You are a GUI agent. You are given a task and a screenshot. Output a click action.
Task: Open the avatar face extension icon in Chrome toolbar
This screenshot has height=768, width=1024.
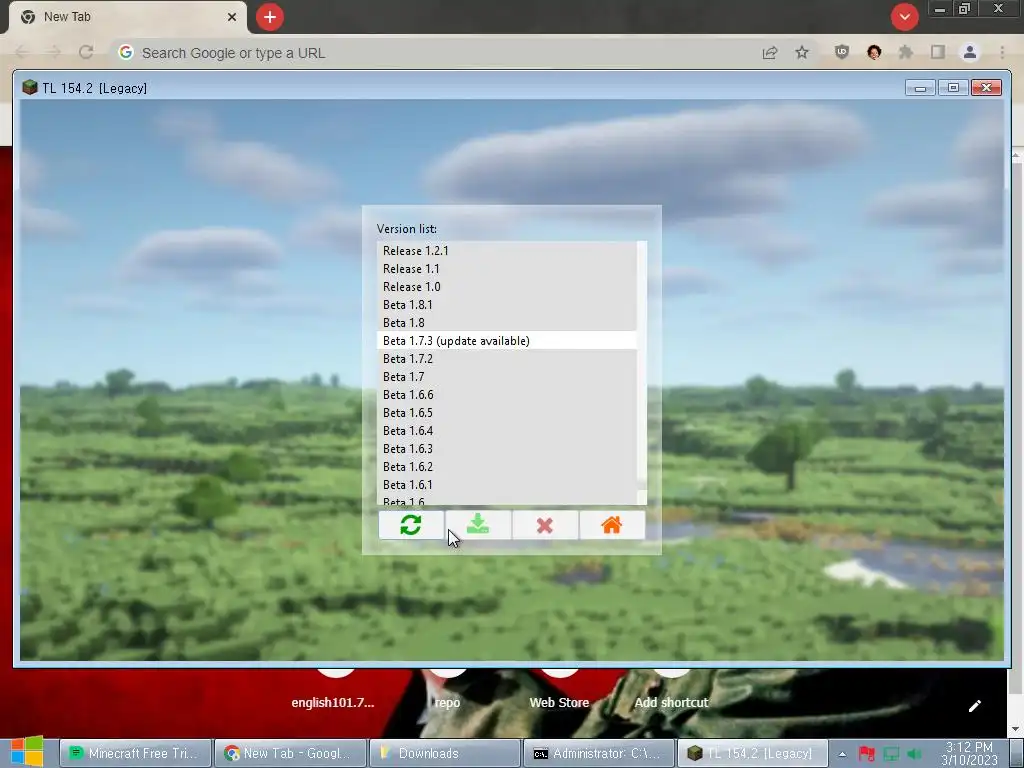pos(874,52)
